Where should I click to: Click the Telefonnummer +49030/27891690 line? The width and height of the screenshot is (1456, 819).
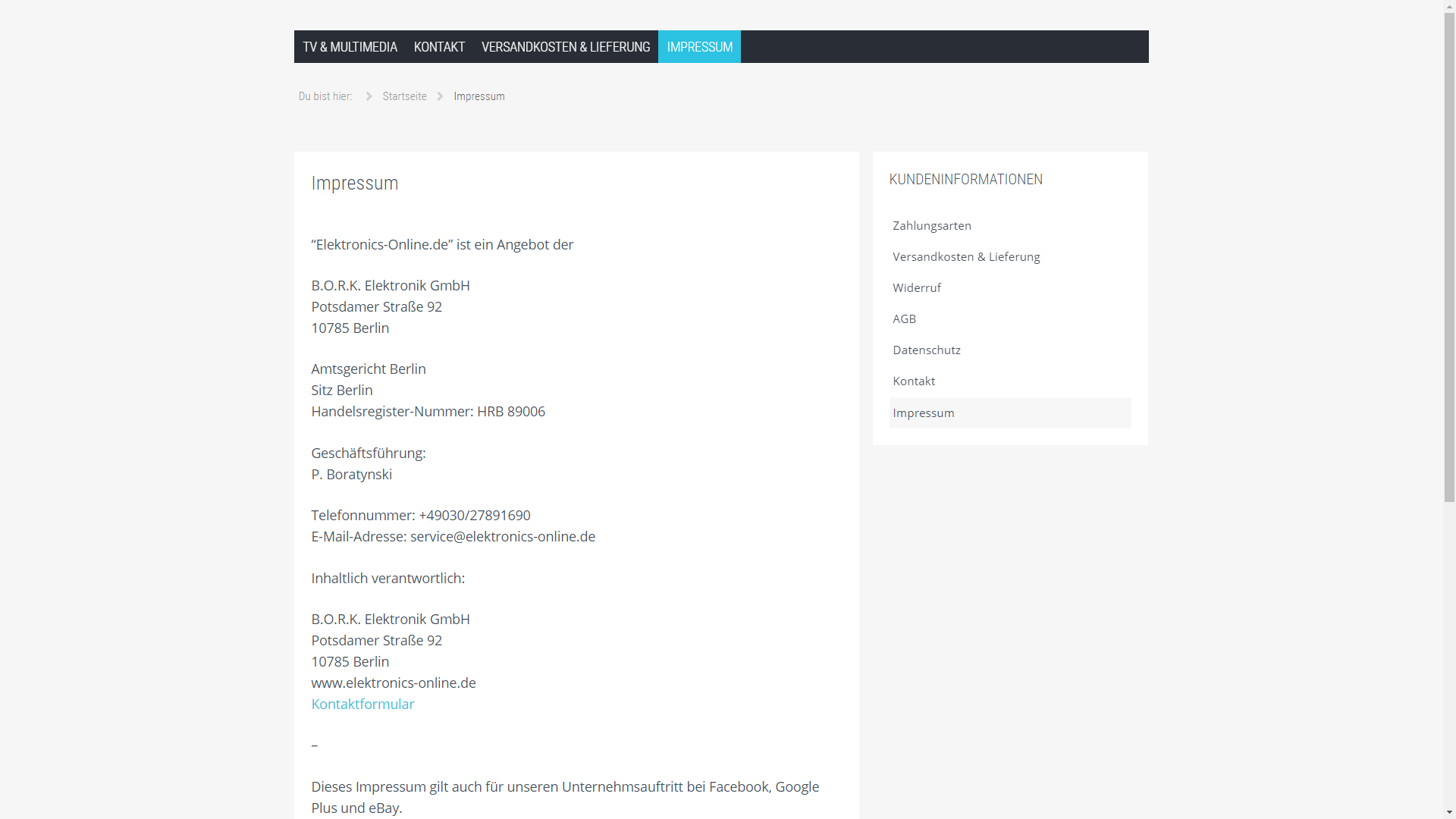click(421, 515)
